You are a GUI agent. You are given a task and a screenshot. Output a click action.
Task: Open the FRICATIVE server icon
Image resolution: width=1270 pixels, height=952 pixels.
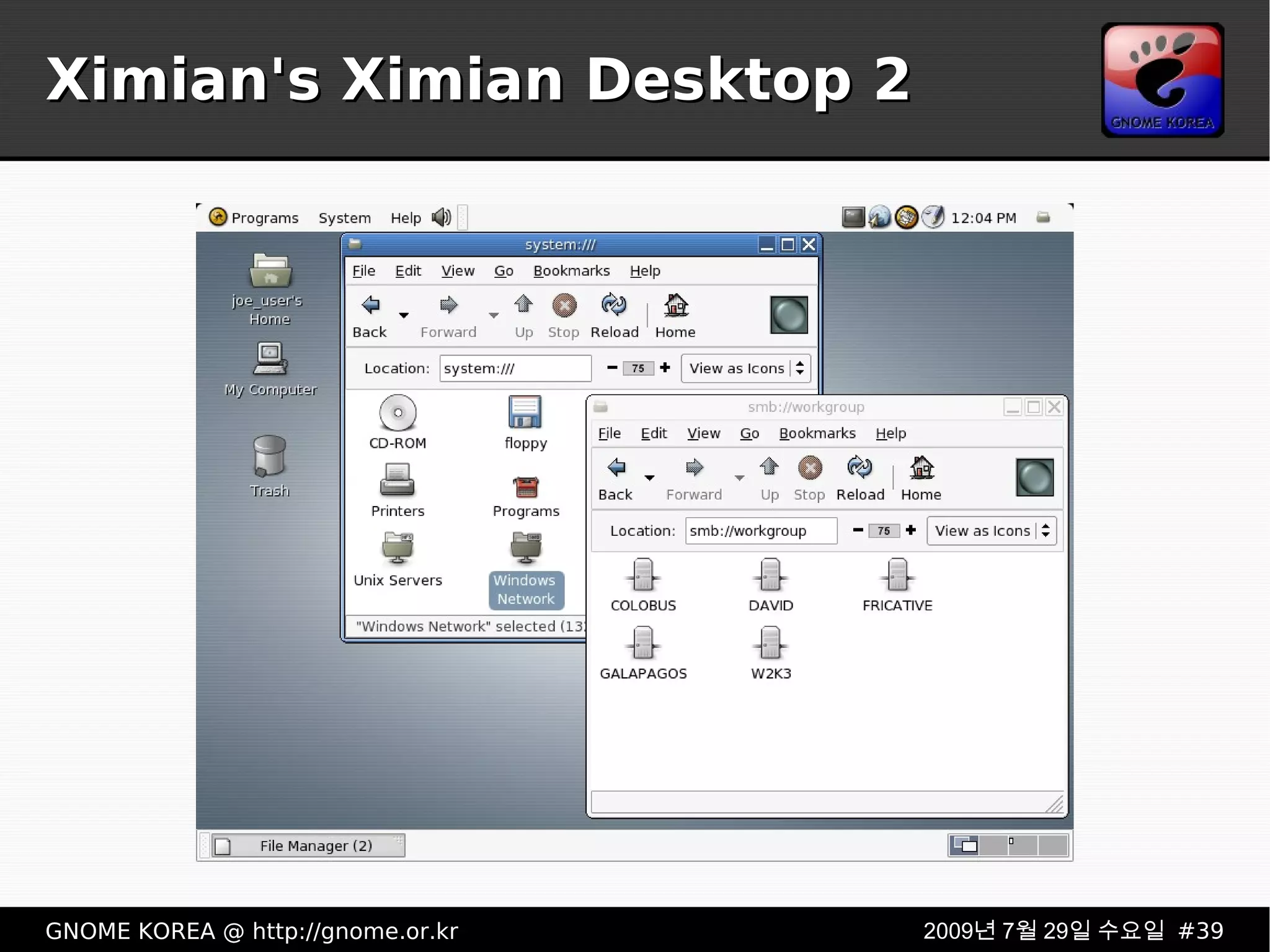897,574
